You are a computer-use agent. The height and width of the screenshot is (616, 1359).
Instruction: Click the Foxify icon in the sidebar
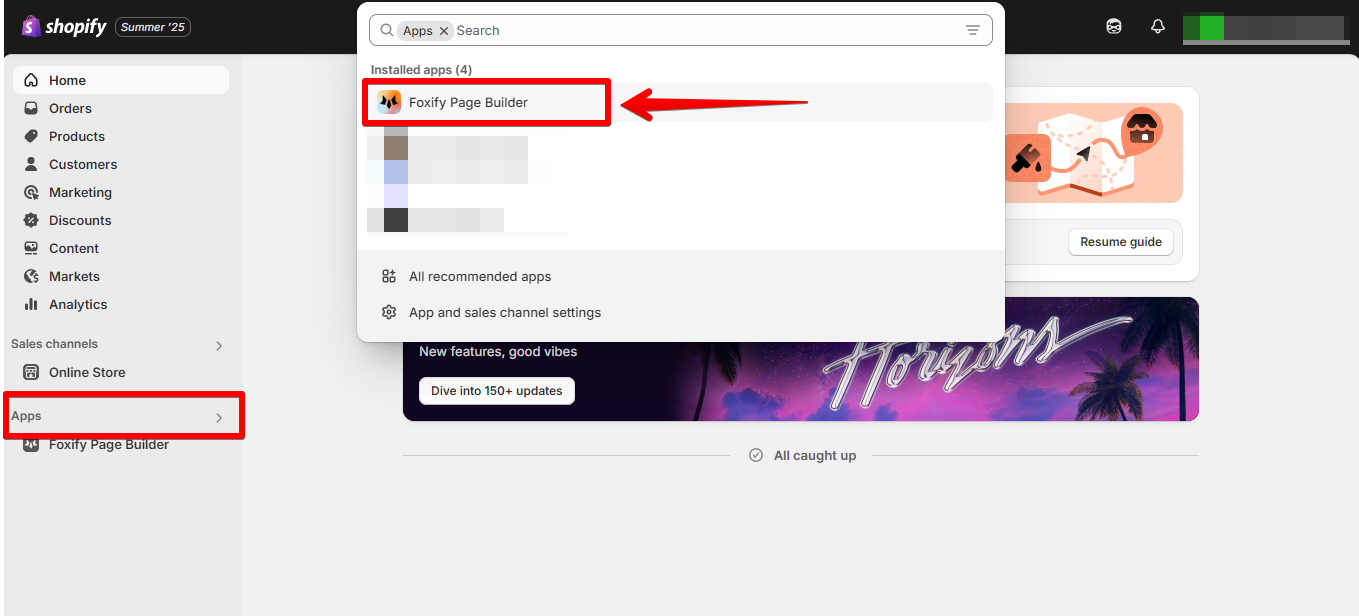[31, 444]
